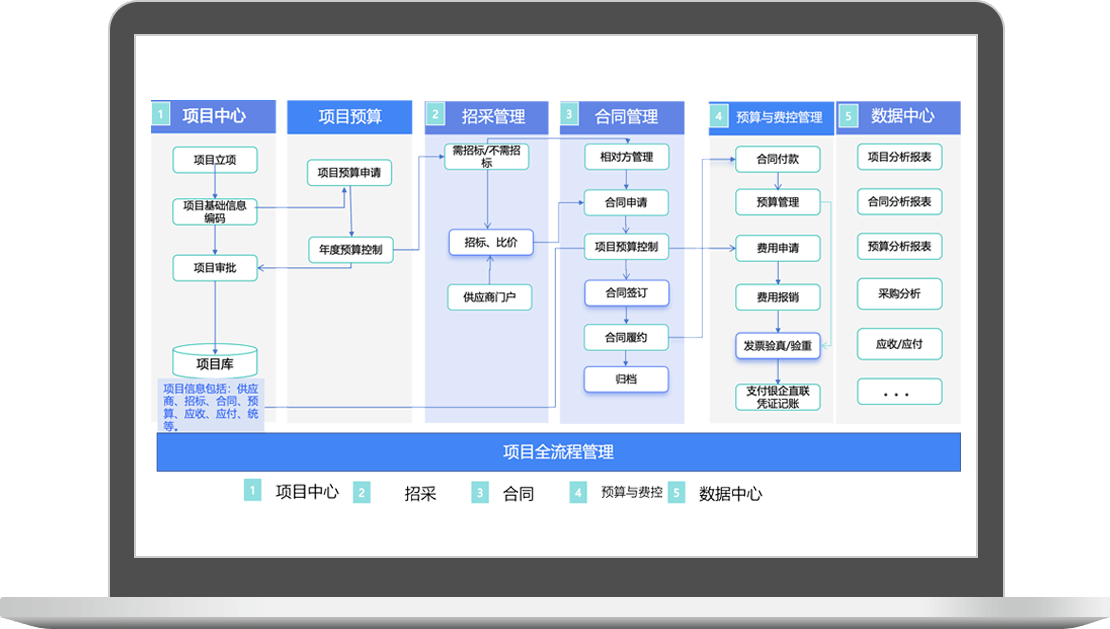Screen dimensions: 1110x629
Task: Switch to the 数据中心 column header
Action: tap(903, 117)
